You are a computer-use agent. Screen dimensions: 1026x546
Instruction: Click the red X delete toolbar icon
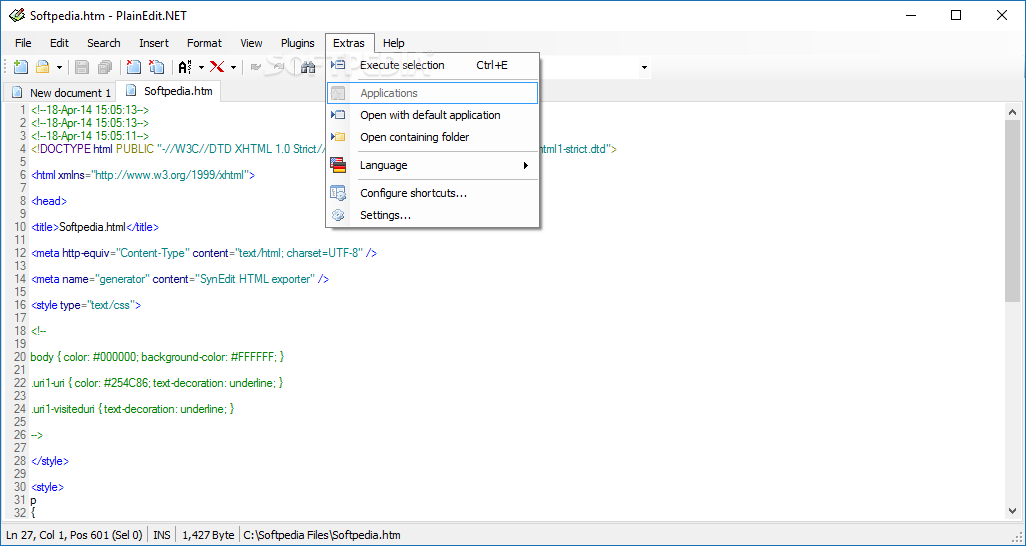pos(217,67)
